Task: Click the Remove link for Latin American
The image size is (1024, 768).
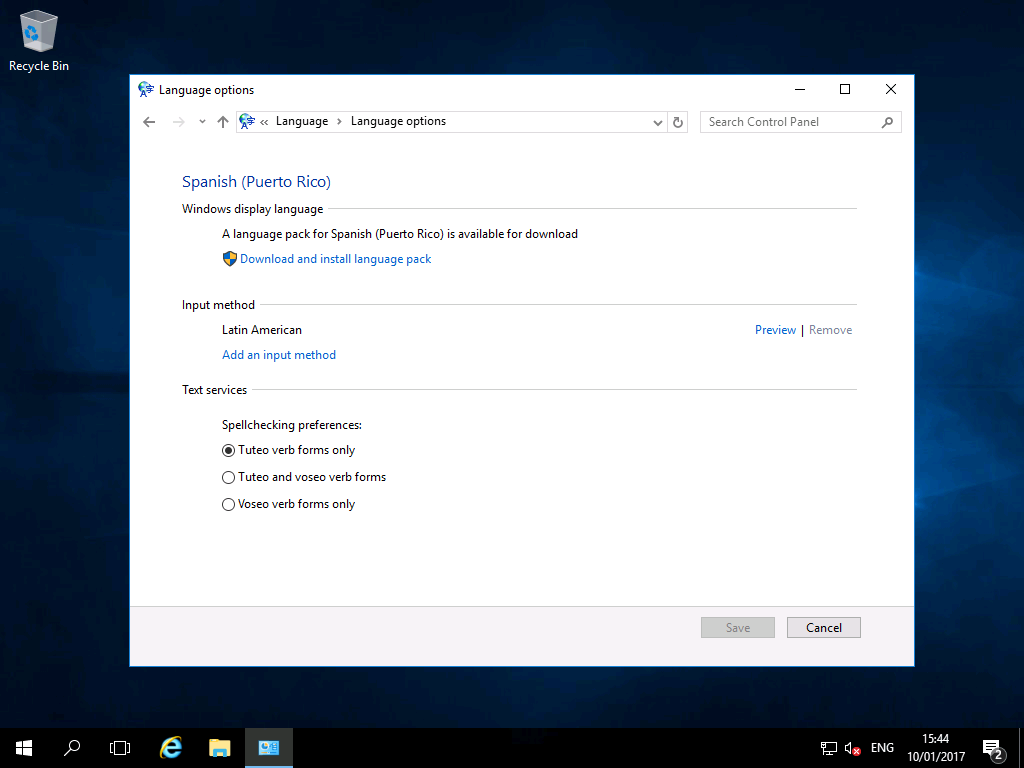Action: tap(830, 330)
